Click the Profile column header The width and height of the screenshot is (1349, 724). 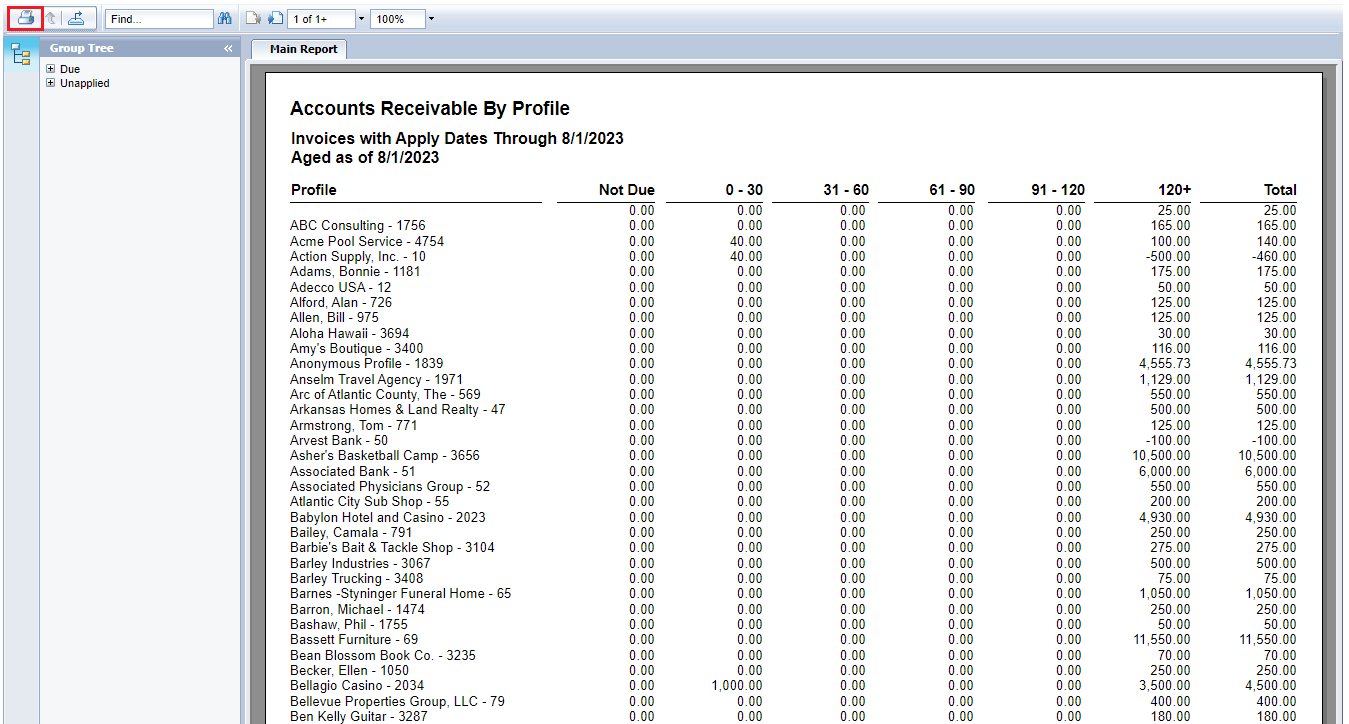[313, 190]
